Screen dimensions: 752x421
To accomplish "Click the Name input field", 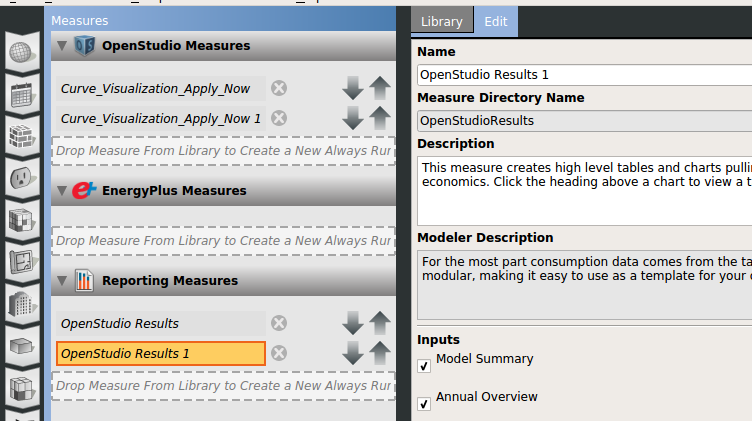I will tap(585, 75).
